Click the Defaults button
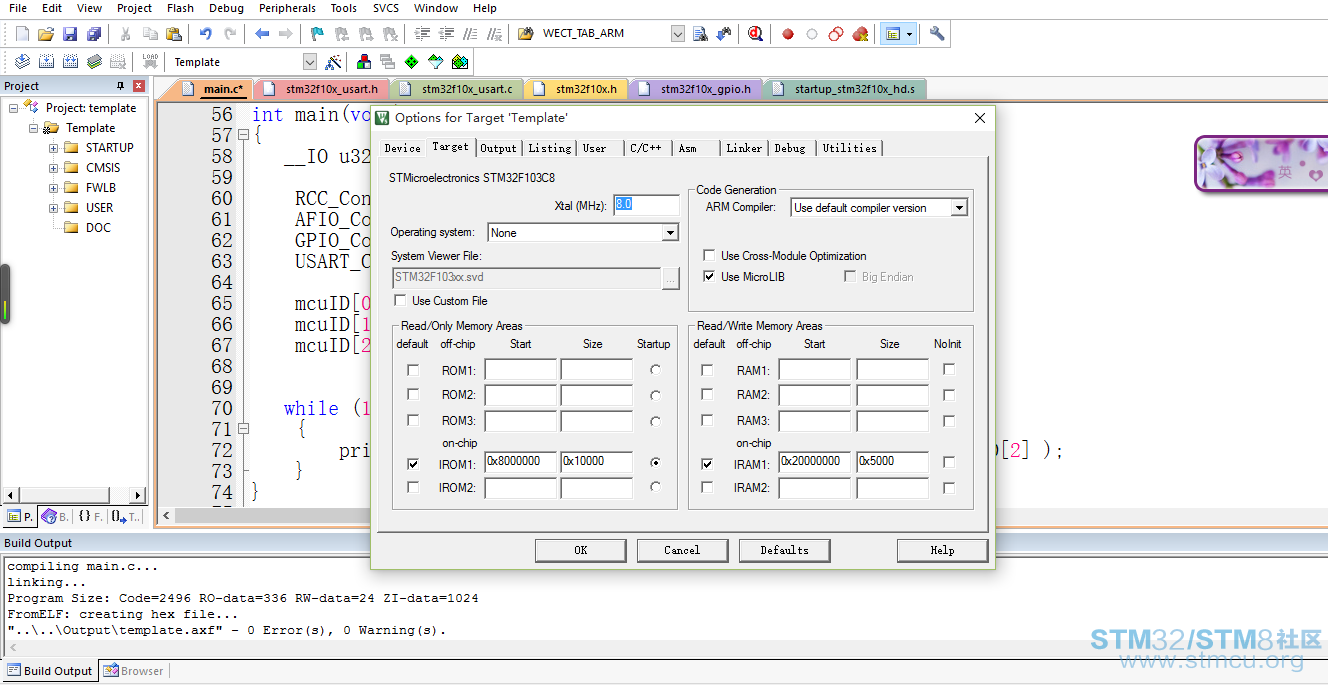 [785, 550]
